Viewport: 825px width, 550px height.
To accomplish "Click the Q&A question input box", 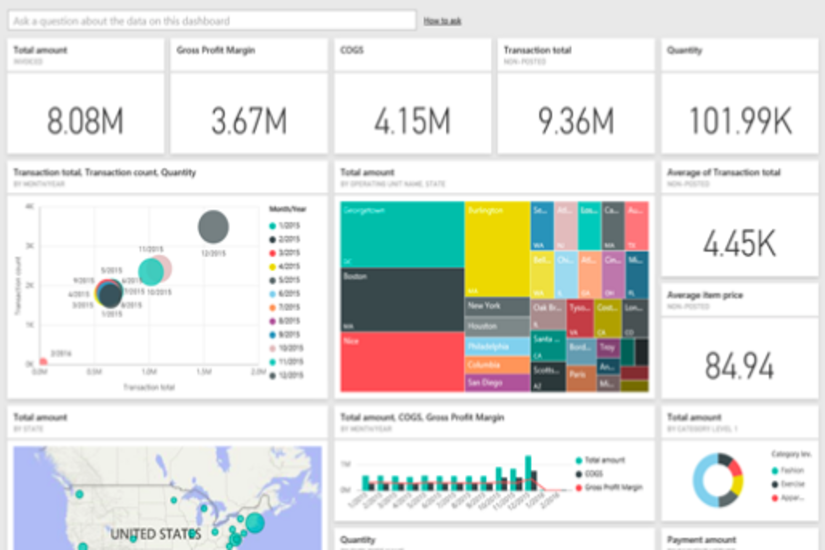I will (212, 21).
